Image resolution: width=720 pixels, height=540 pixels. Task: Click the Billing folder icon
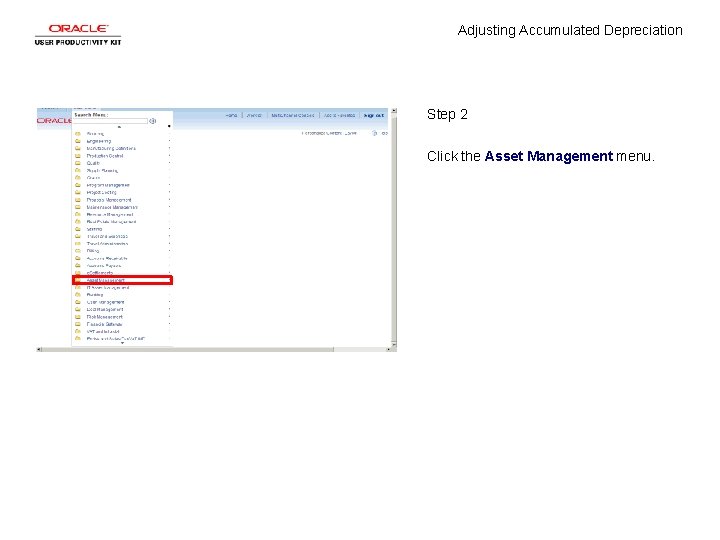pos(78,251)
